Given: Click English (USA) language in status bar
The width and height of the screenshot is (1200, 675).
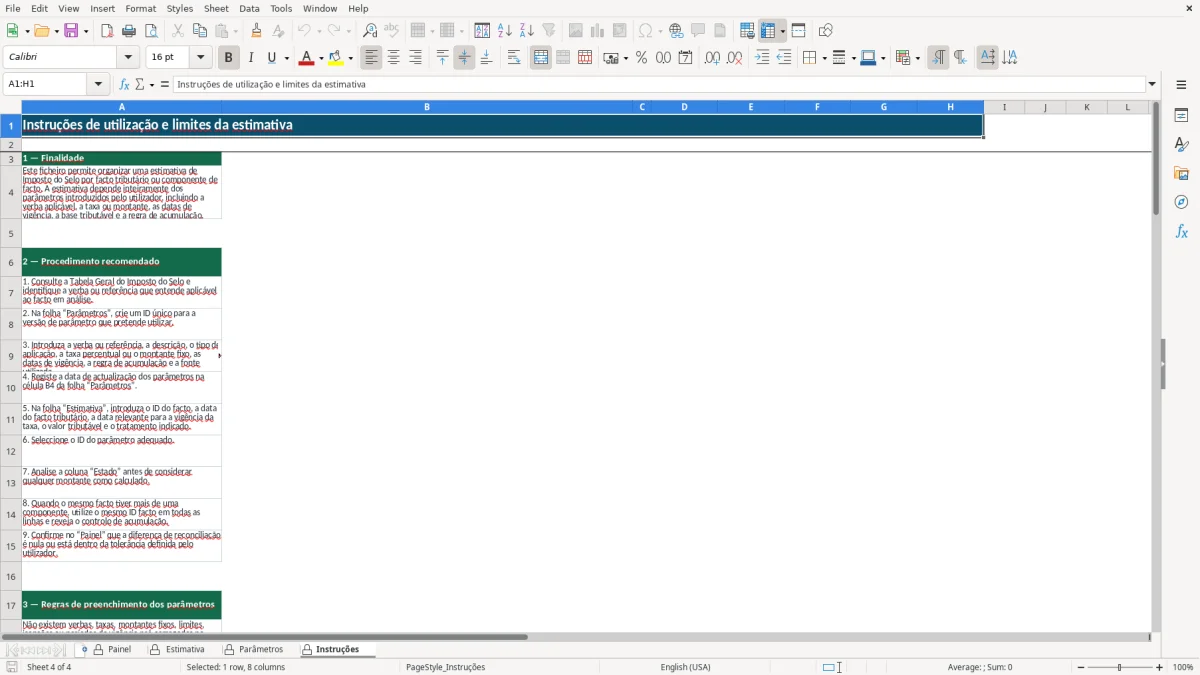Looking at the screenshot, I should point(685,667).
